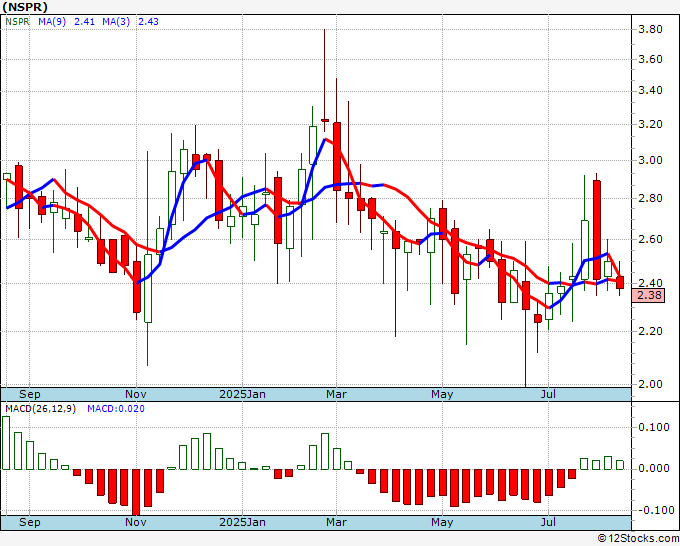Click the MA(3) value 2.43

coord(148,22)
